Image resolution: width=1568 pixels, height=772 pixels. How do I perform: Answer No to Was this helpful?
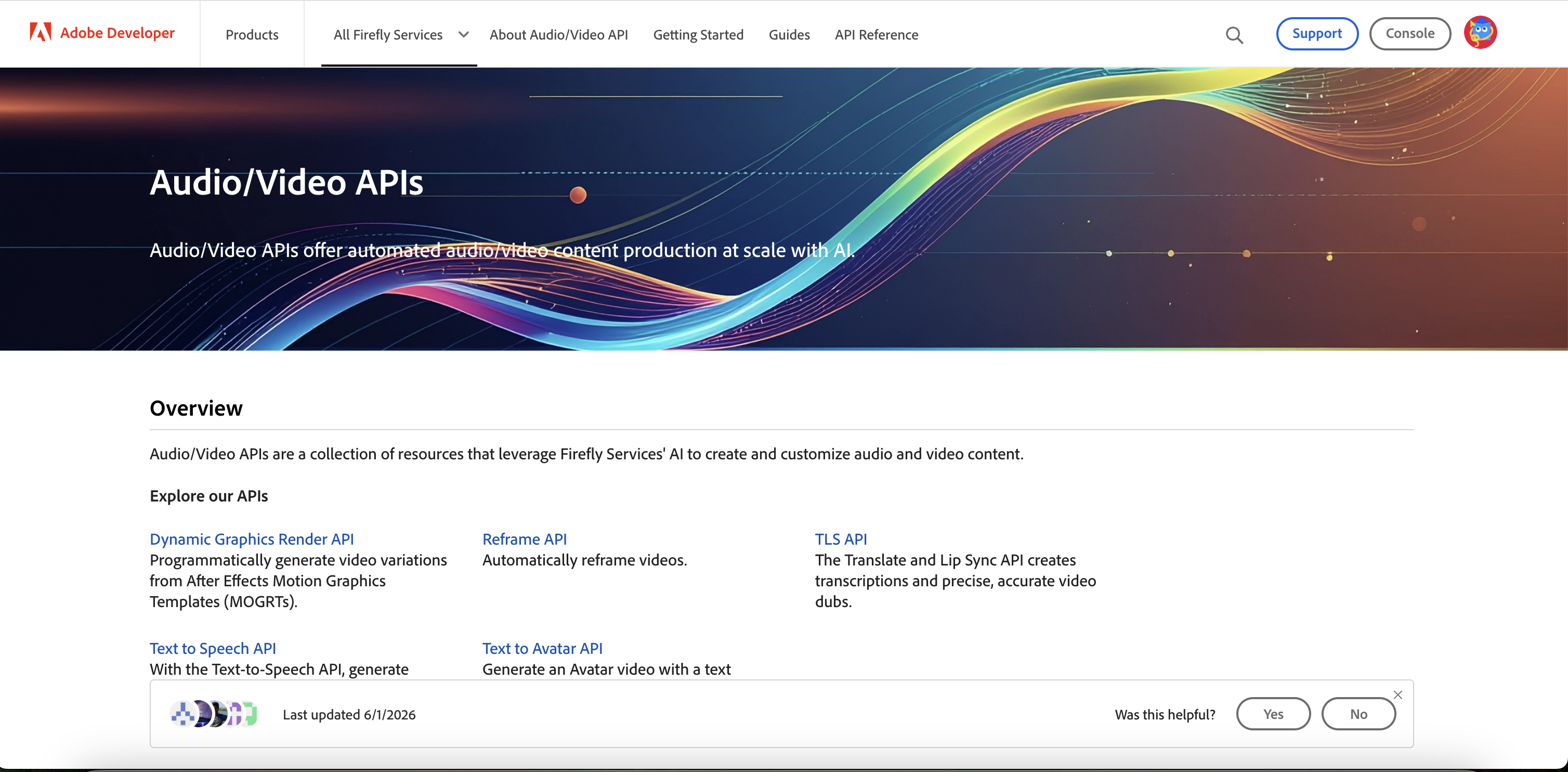[1358, 714]
